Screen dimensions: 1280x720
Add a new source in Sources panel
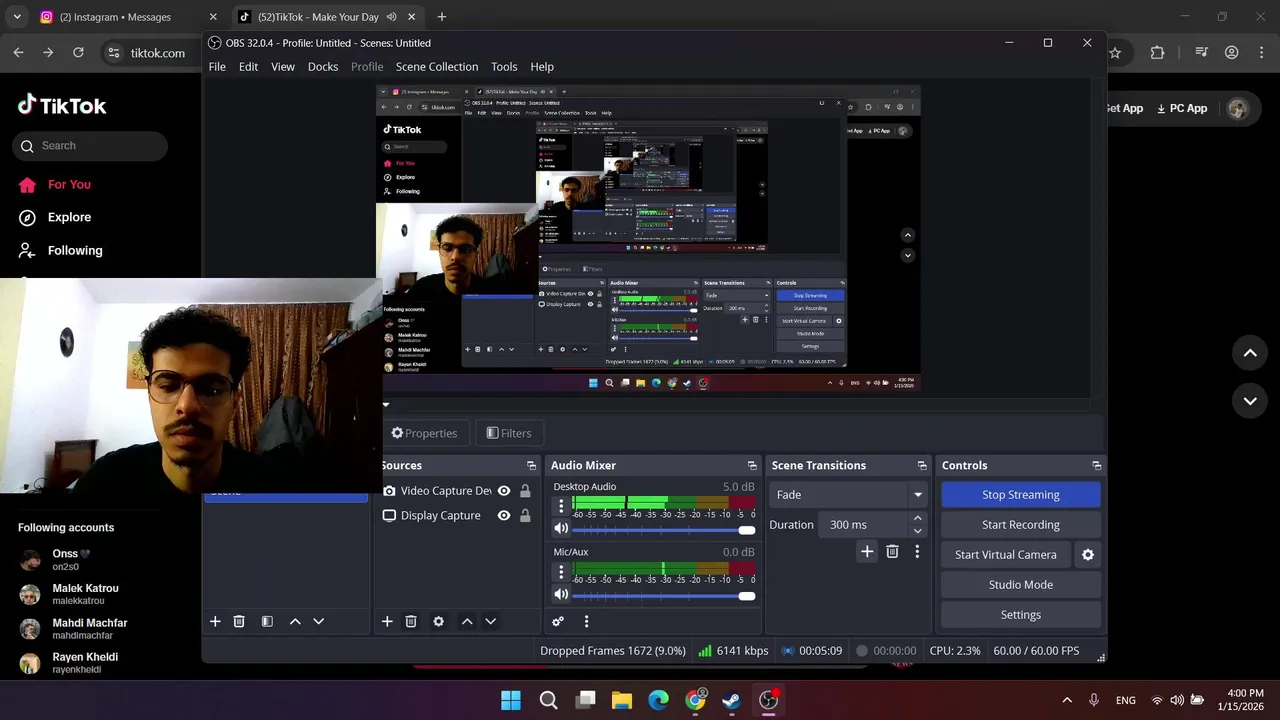[387, 621]
